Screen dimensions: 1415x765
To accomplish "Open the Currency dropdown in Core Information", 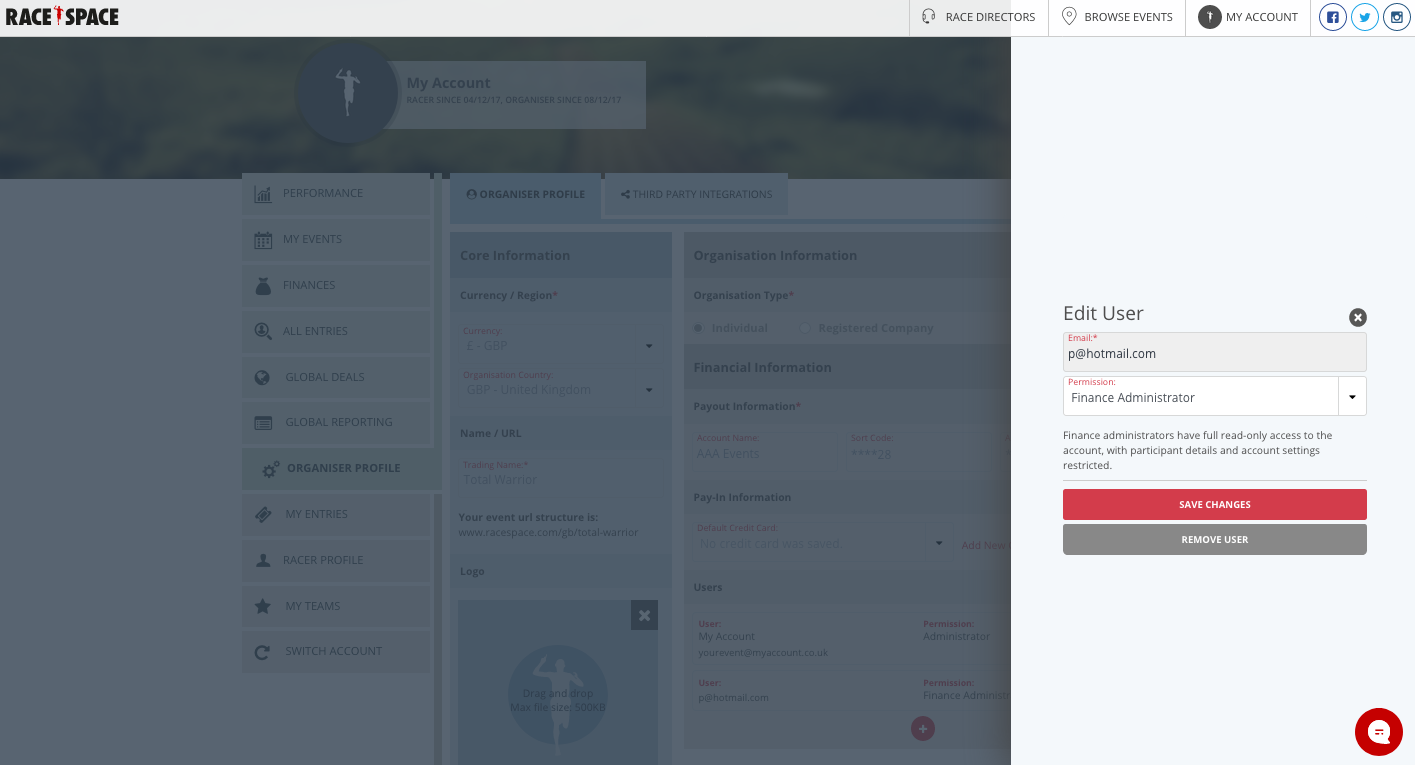I will 649,345.
